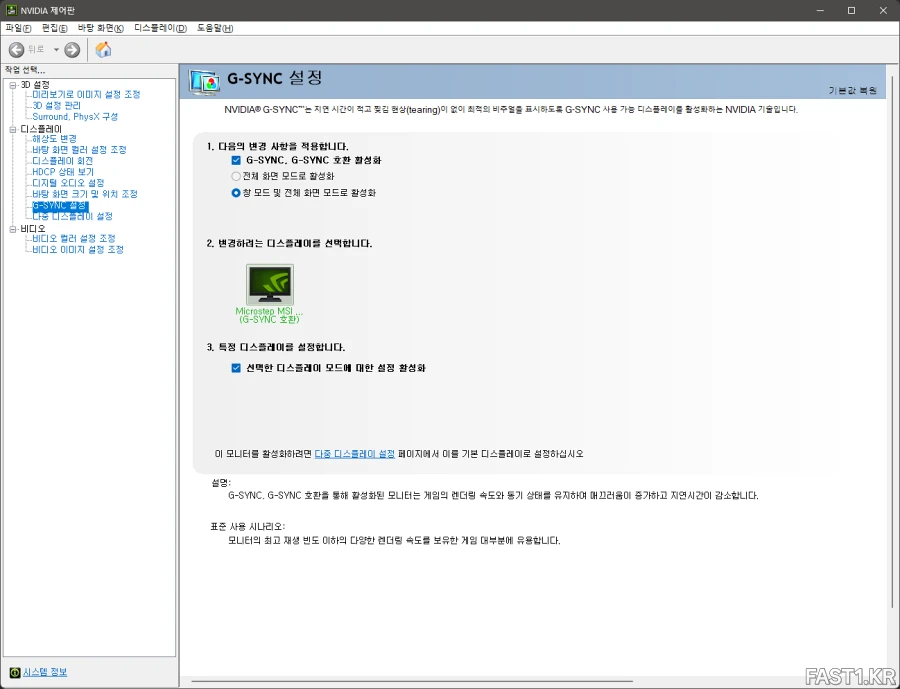
Task: Click the G-SYNC page header icon
Action: click(x=204, y=82)
